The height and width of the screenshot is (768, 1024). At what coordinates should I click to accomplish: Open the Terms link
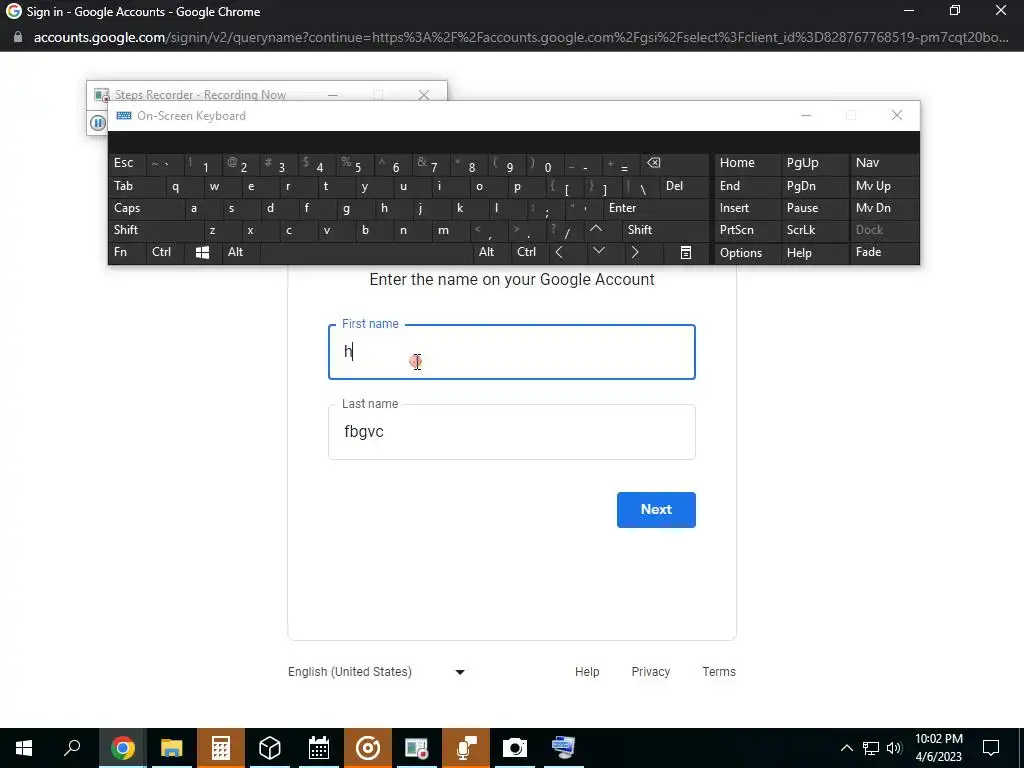point(718,672)
